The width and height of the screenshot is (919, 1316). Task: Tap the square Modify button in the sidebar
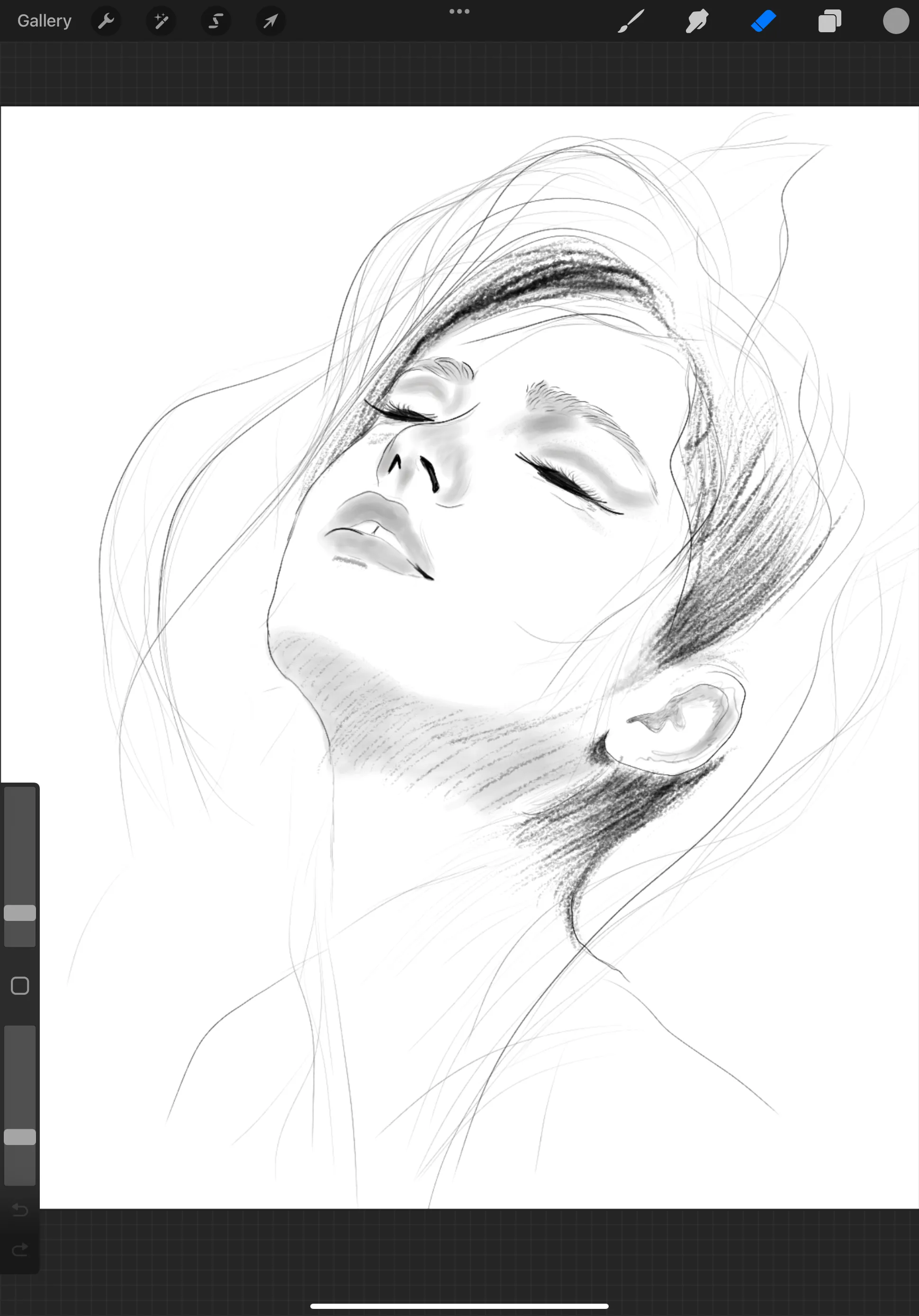pos(20,986)
